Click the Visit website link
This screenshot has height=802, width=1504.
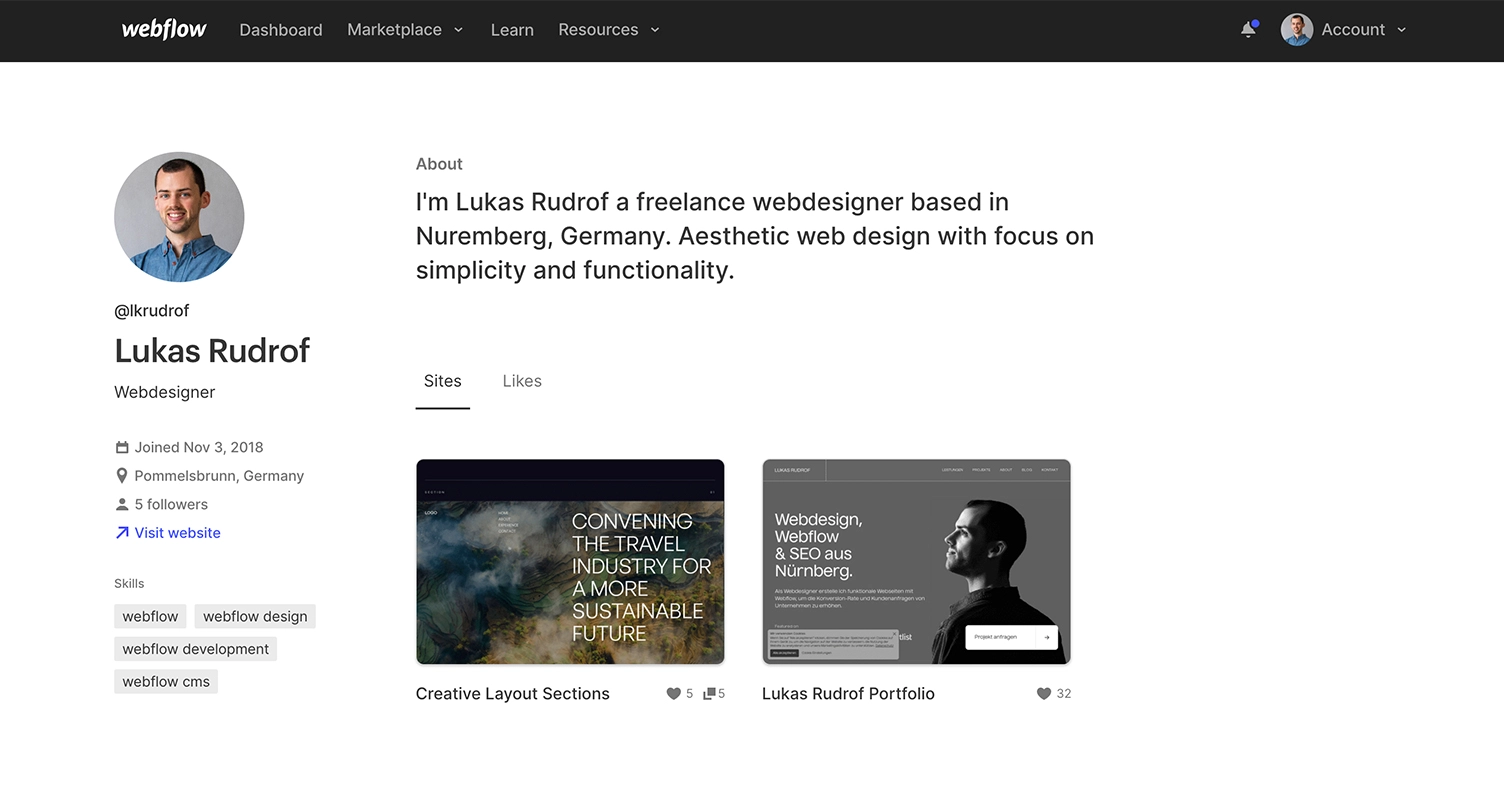[x=178, y=533]
